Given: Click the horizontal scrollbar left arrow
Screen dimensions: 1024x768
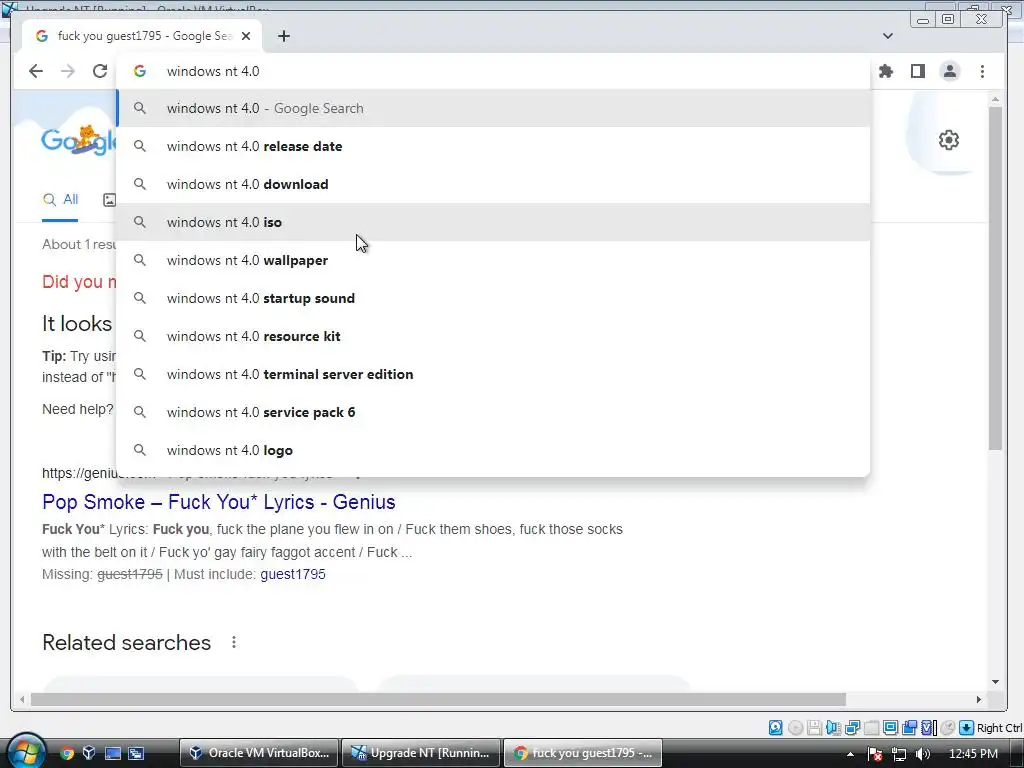Looking at the screenshot, I should (x=22, y=699).
